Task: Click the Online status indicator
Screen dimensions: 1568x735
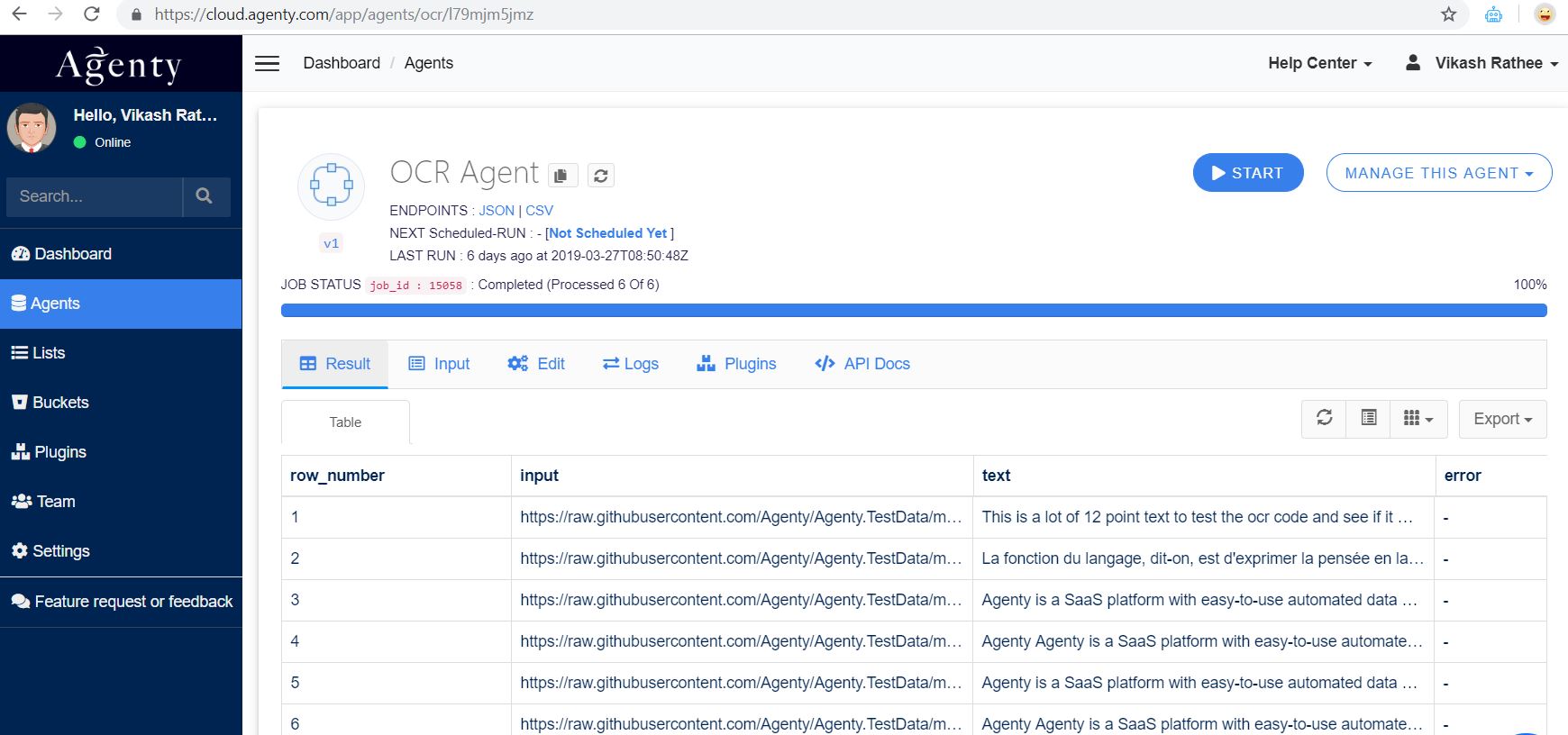Action: [x=102, y=142]
